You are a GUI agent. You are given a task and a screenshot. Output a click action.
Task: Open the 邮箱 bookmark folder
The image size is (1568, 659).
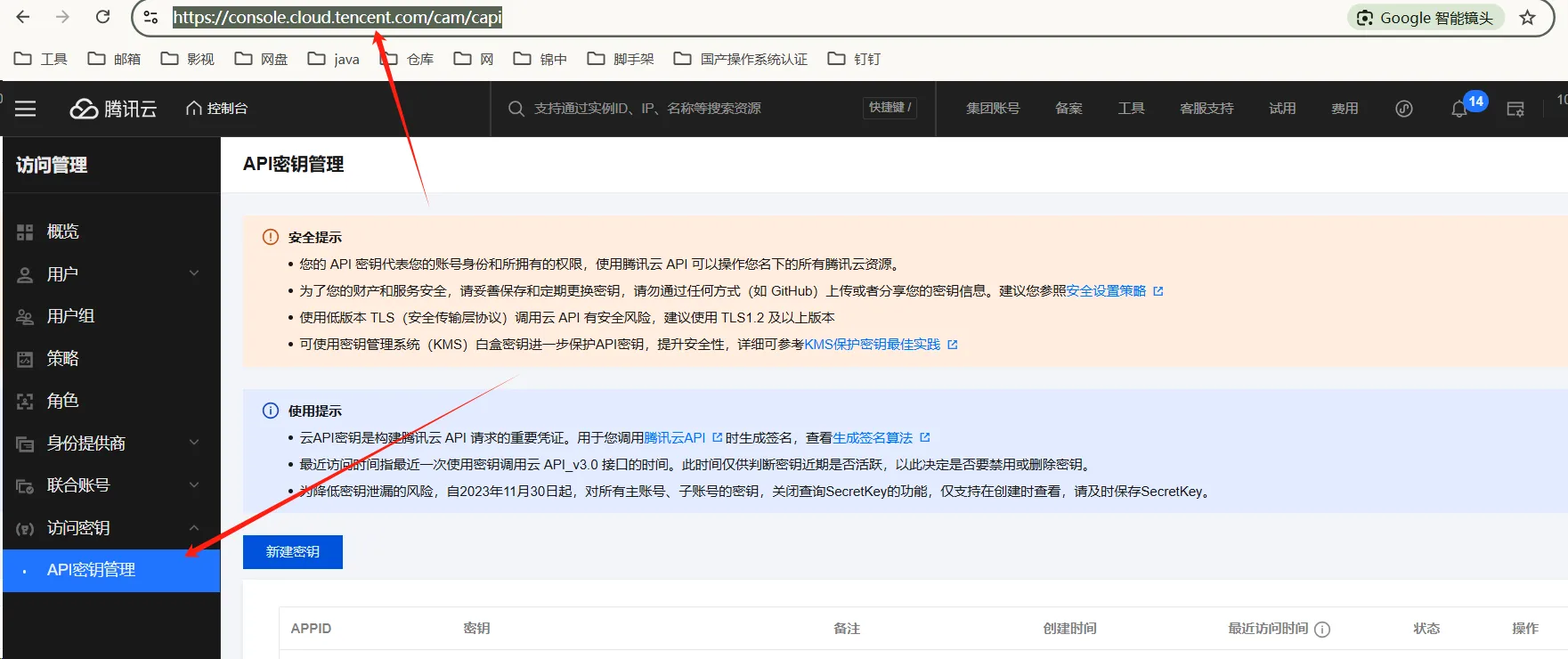pyautogui.click(x=114, y=59)
